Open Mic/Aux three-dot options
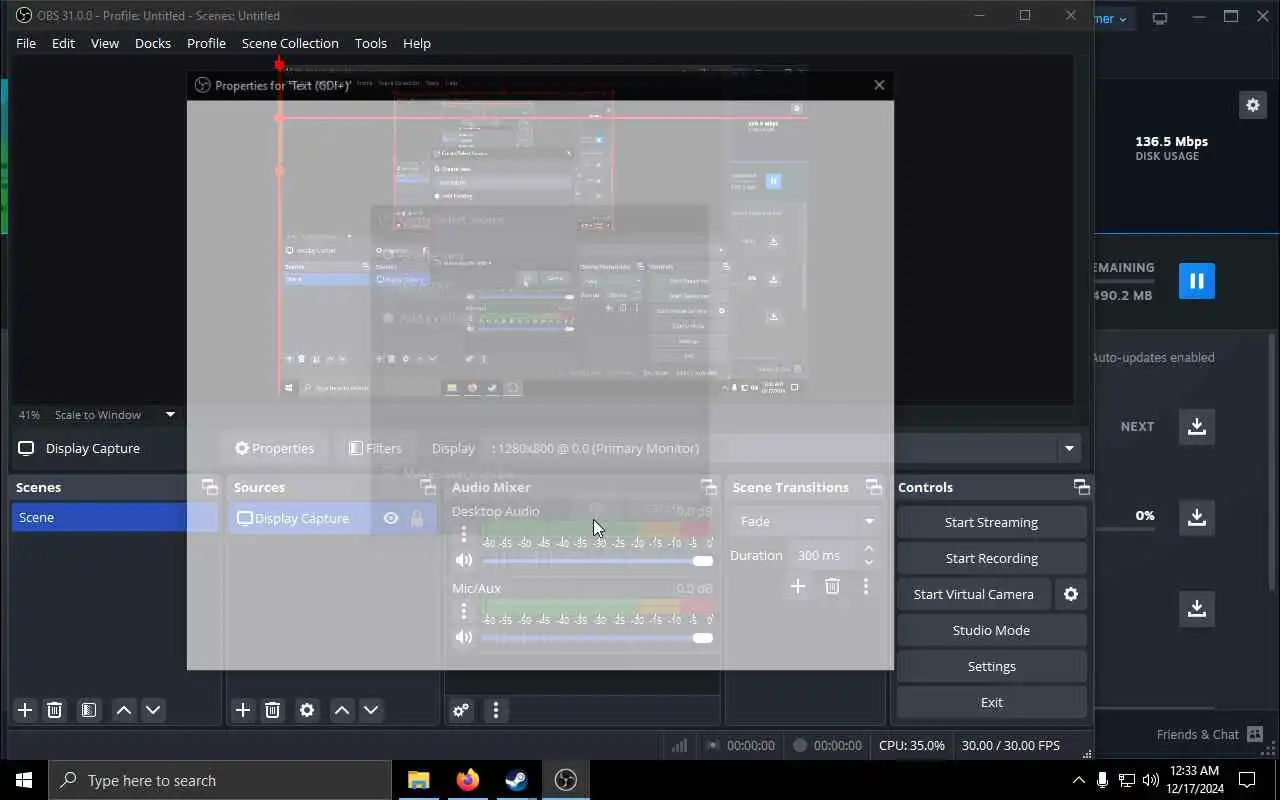Viewport: 1280px width, 800px height. pyautogui.click(x=464, y=611)
